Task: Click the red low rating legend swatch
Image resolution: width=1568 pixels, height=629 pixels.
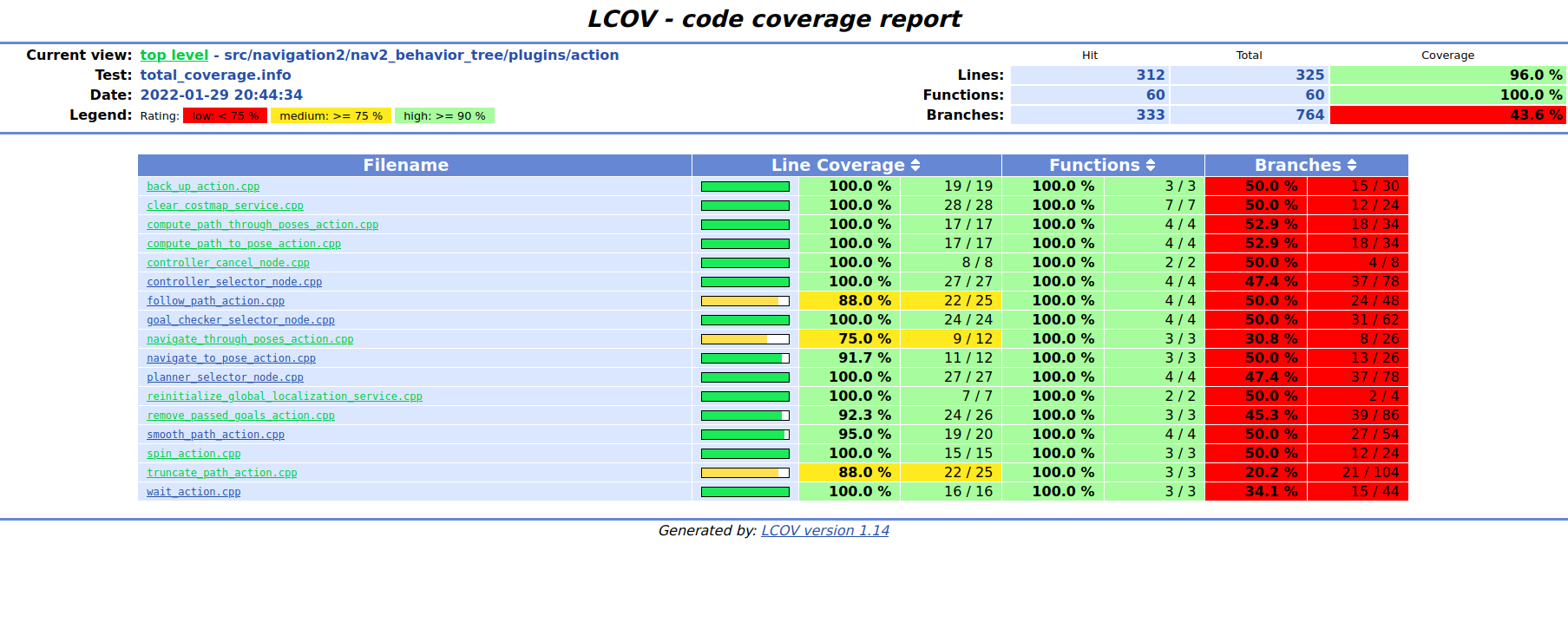Action: click(225, 115)
